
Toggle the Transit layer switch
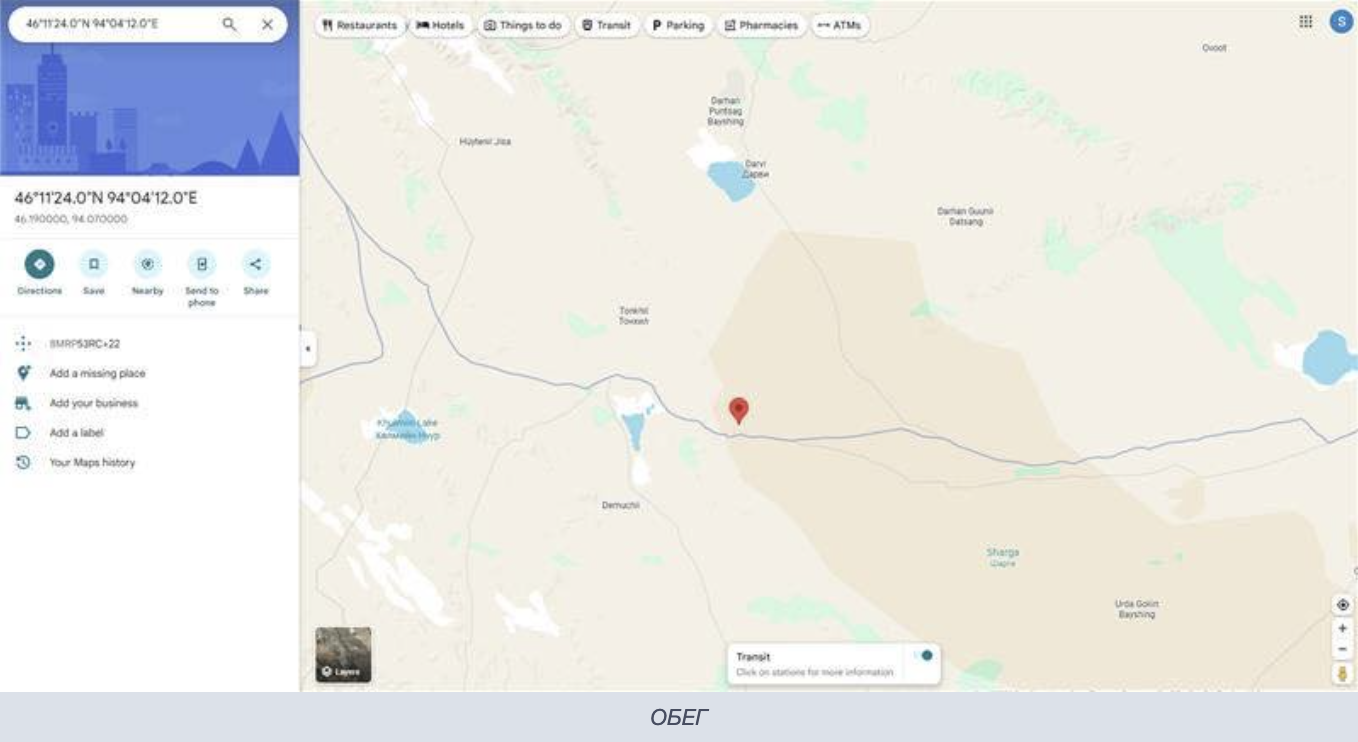924,656
